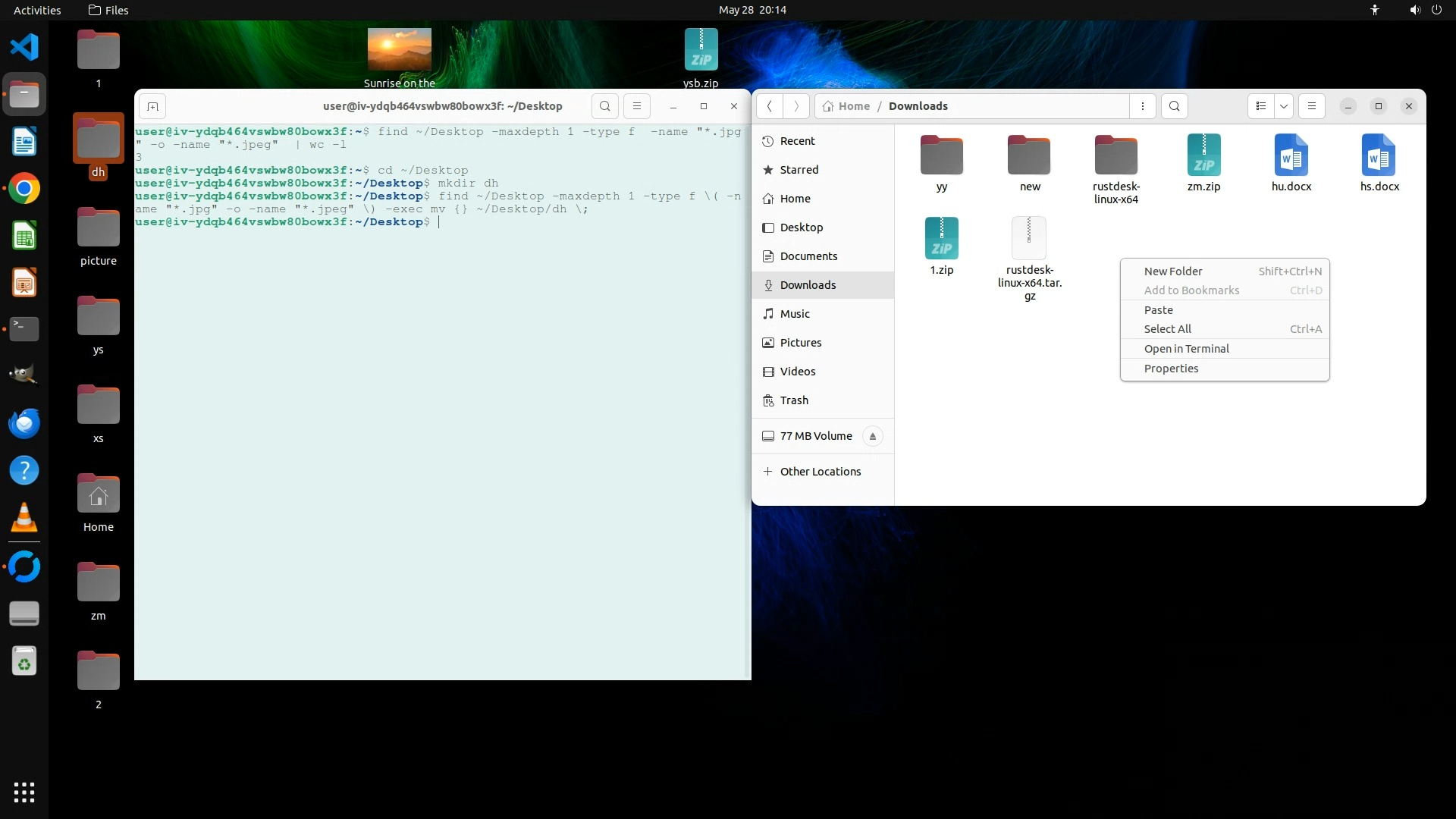1456x819 pixels.
Task: Select New Folder in context menu
Action: point(1173,271)
